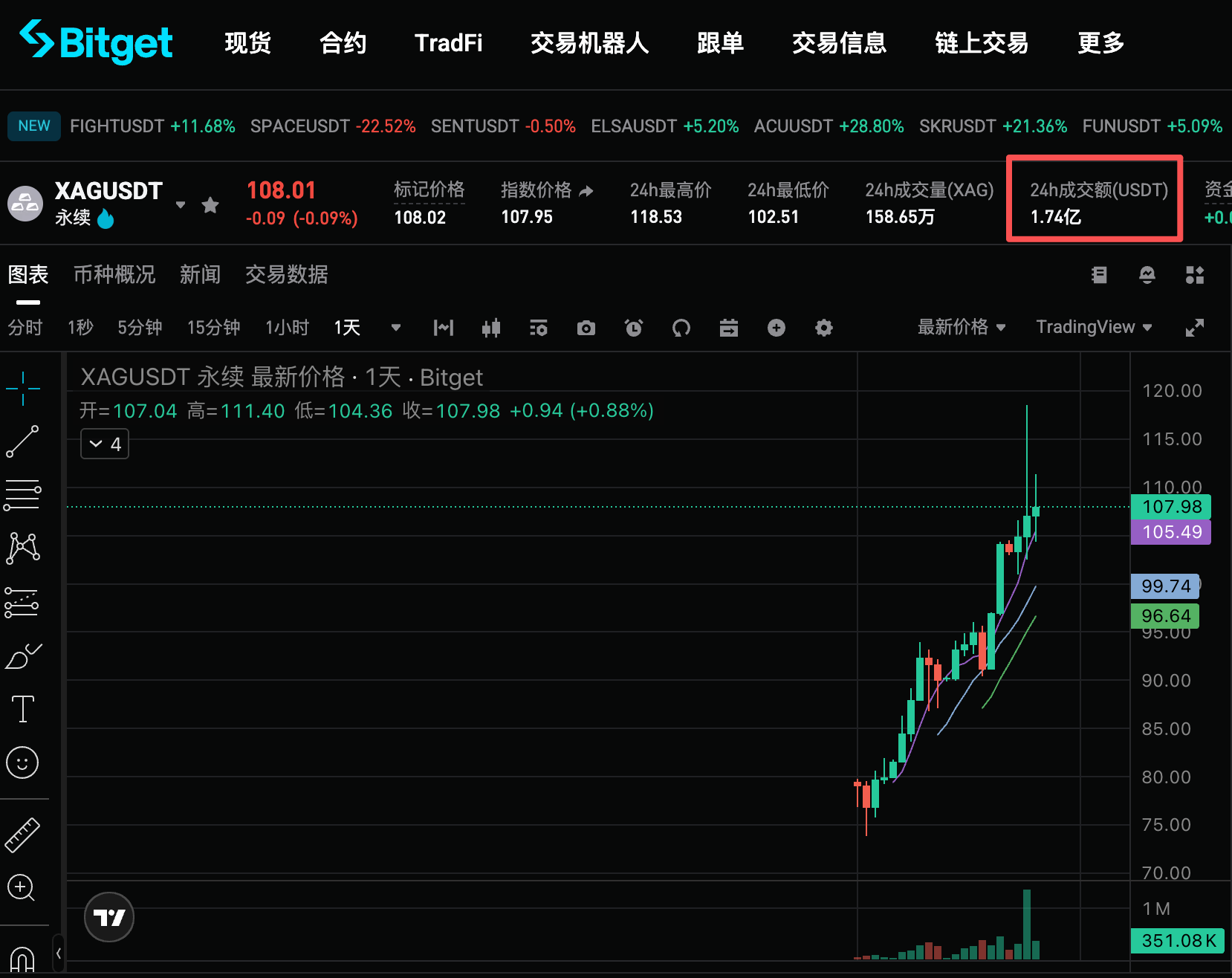This screenshot has width=1232, height=978.
Task: Collapse the left toolbar with the chevron
Action: click(59, 952)
